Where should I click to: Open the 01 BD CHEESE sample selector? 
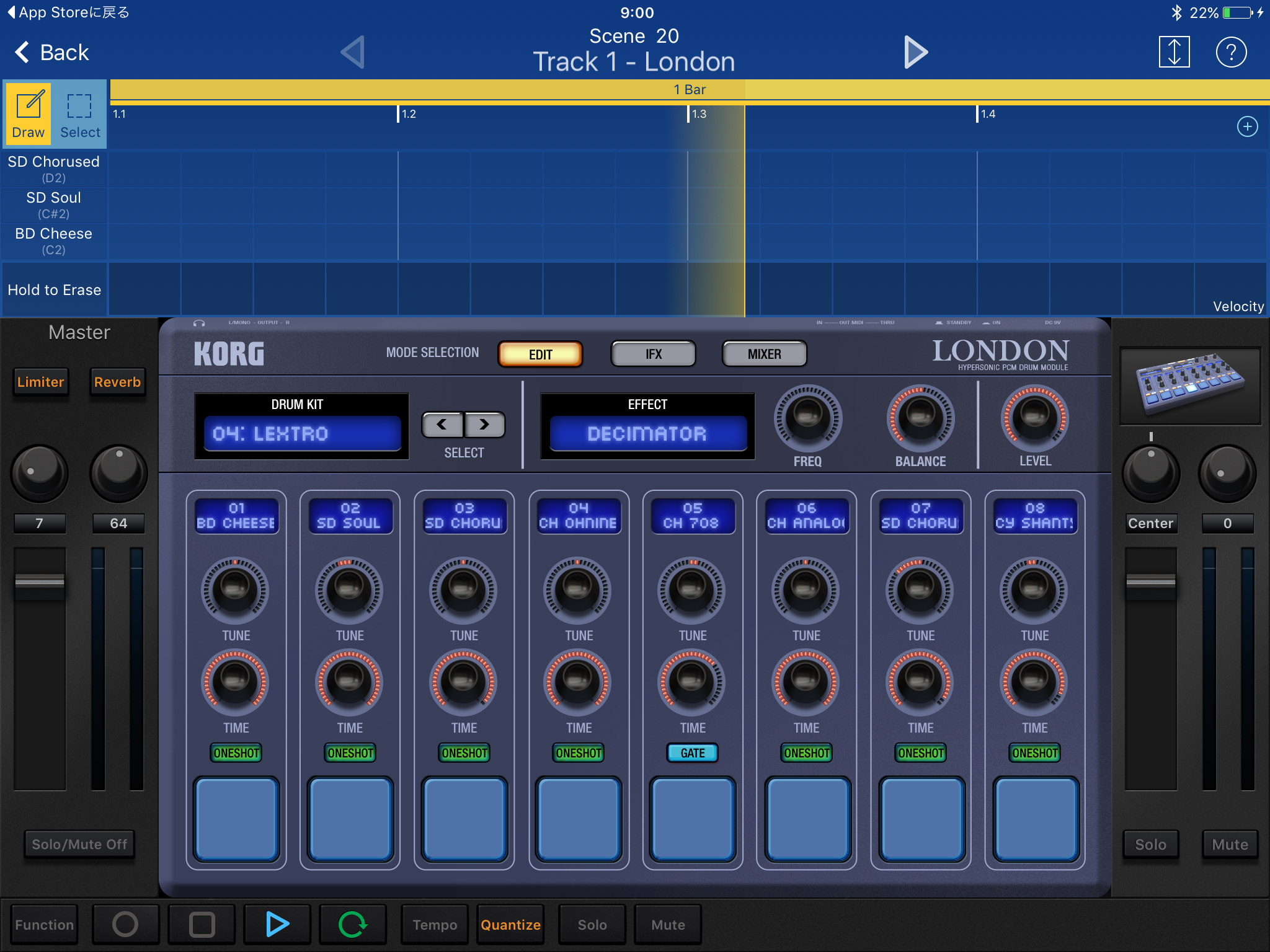click(236, 516)
